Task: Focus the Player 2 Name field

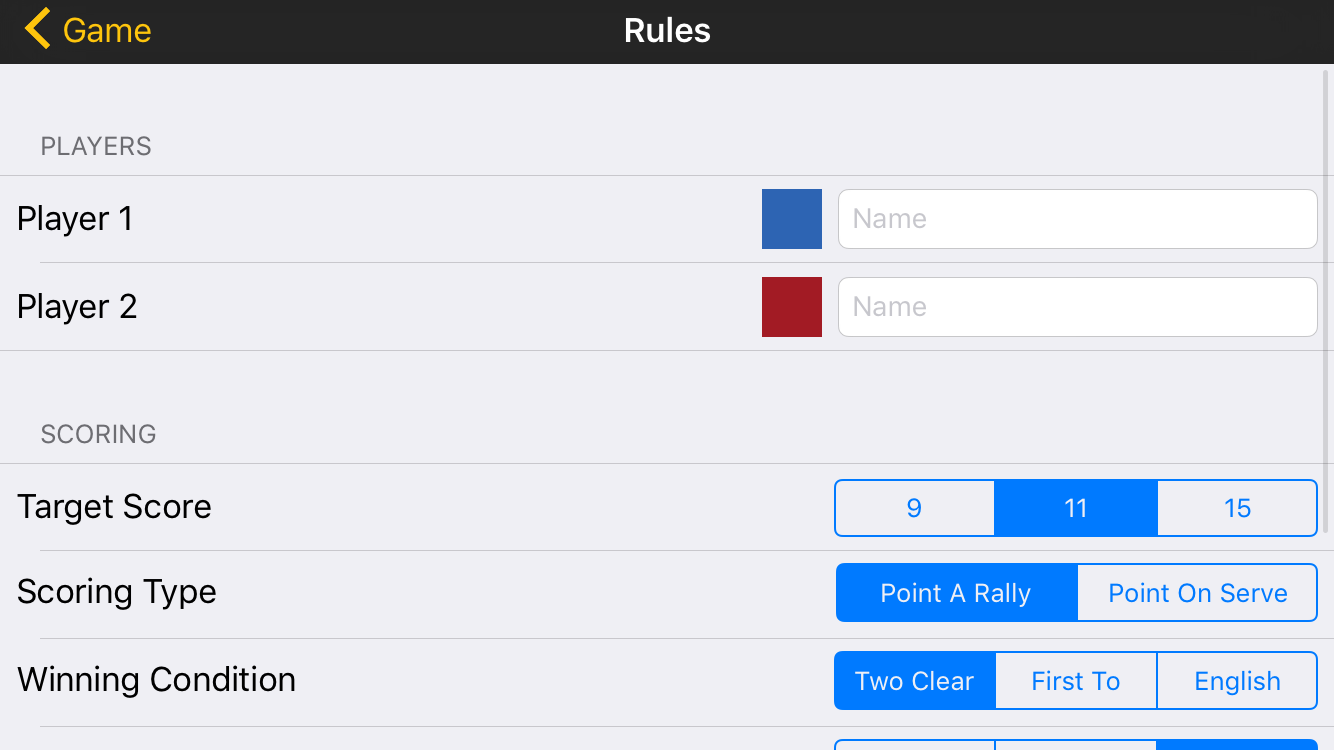Action: [x=1077, y=307]
